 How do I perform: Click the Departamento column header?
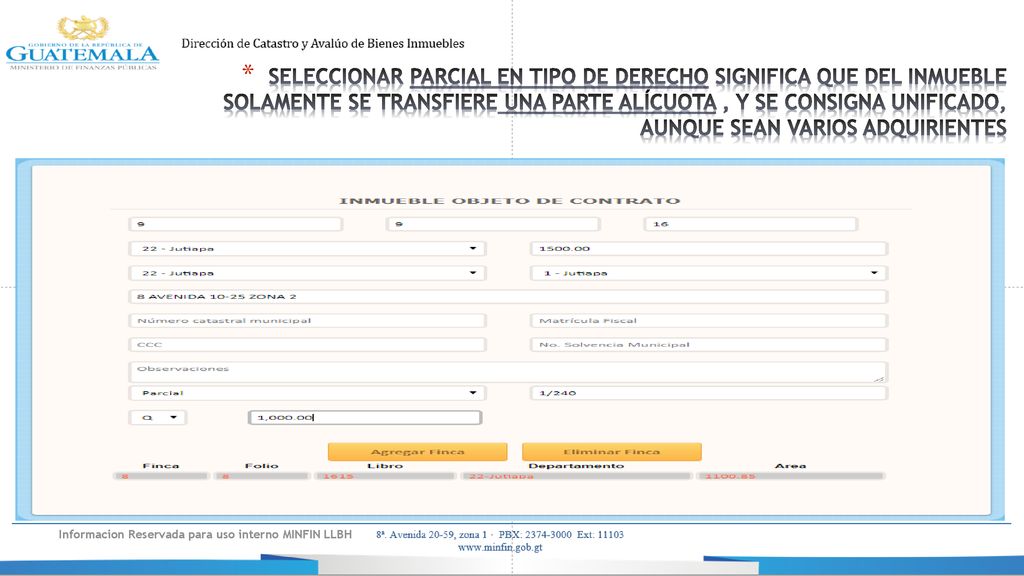click(x=576, y=466)
